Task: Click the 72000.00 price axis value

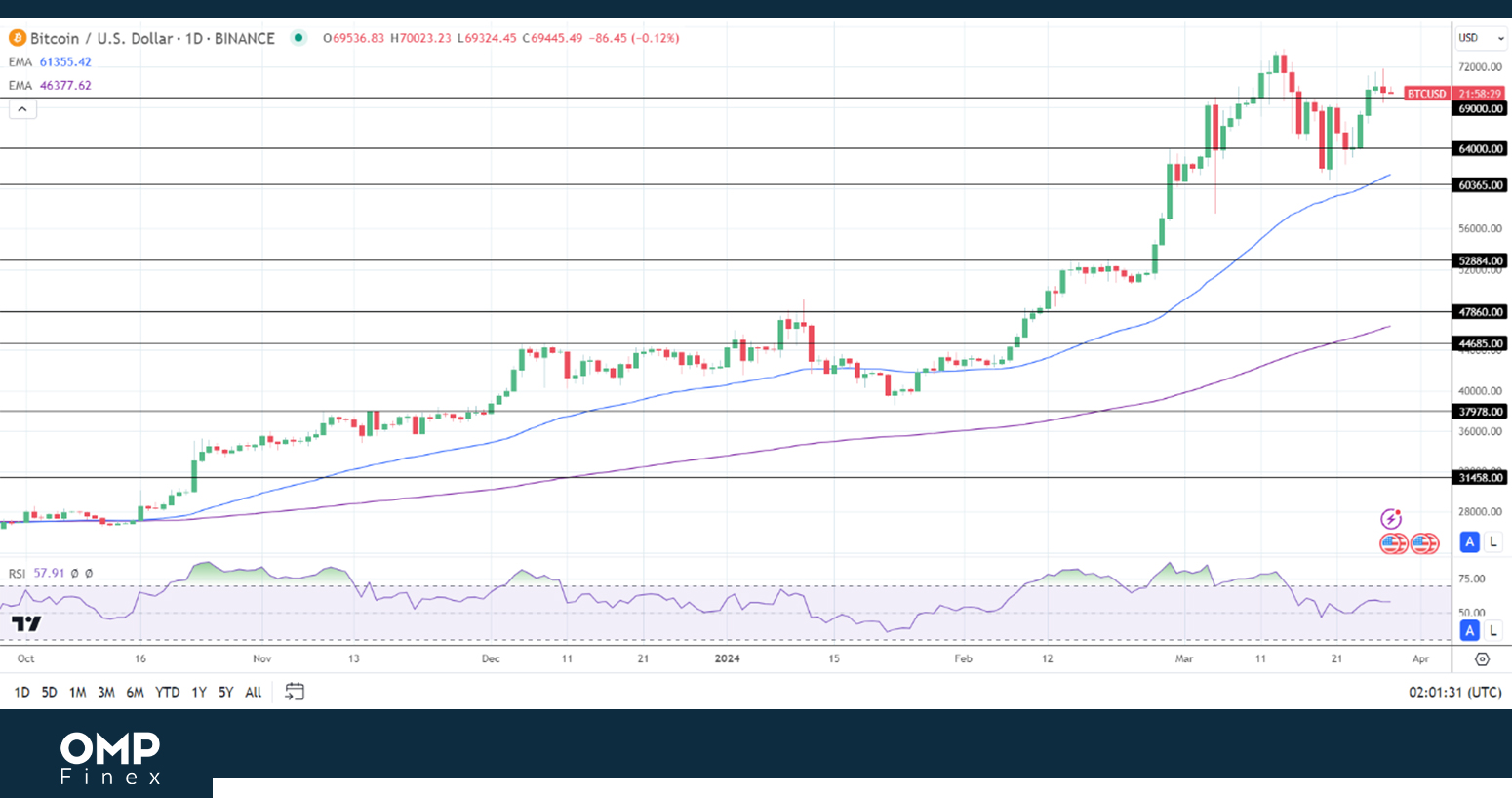Action: [1480, 67]
